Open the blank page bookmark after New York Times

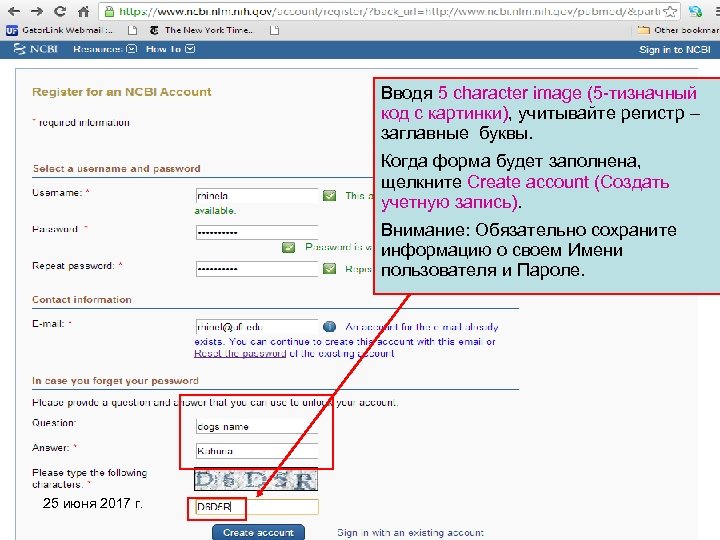tap(275, 30)
